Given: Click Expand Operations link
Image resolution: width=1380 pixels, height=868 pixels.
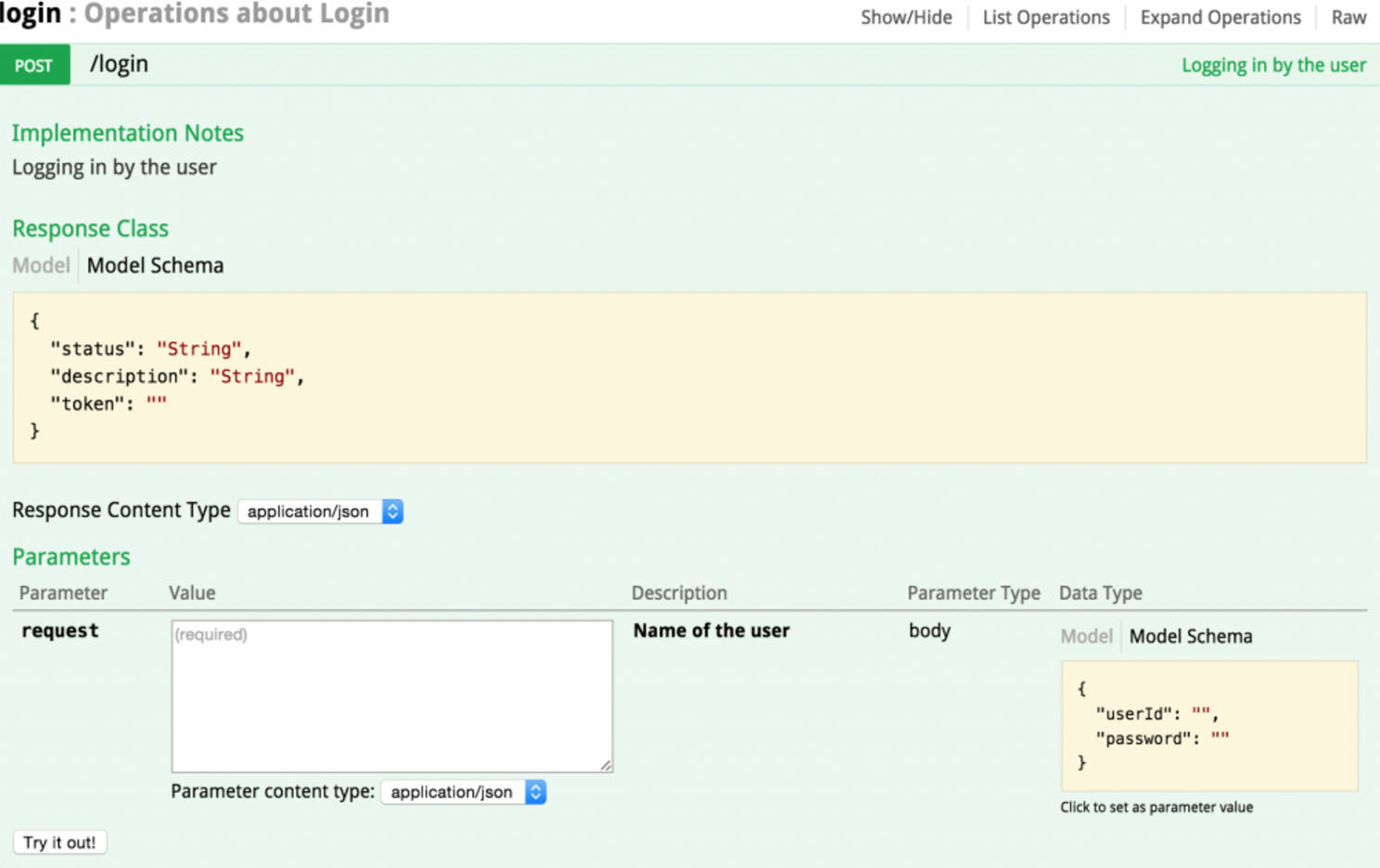Looking at the screenshot, I should (x=1220, y=18).
